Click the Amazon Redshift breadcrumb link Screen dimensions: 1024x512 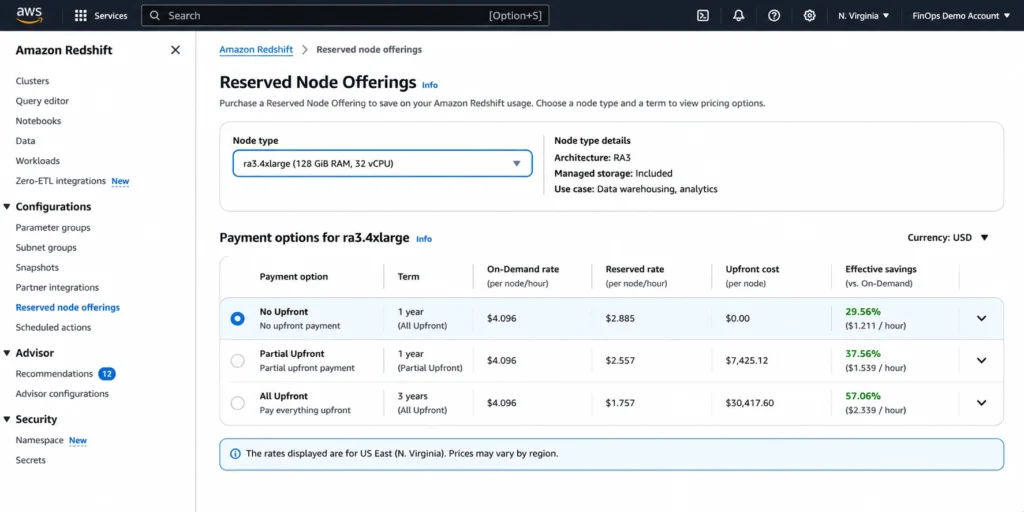pyautogui.click(x=256, y=50)
